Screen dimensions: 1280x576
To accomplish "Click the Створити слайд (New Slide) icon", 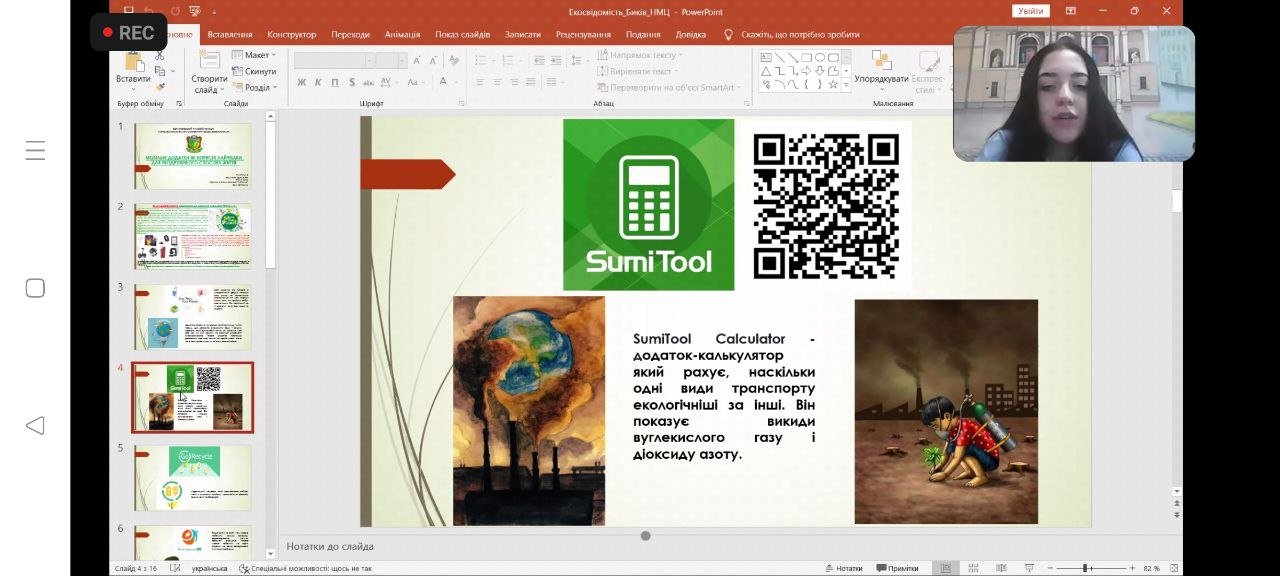I will click(209, 61).
